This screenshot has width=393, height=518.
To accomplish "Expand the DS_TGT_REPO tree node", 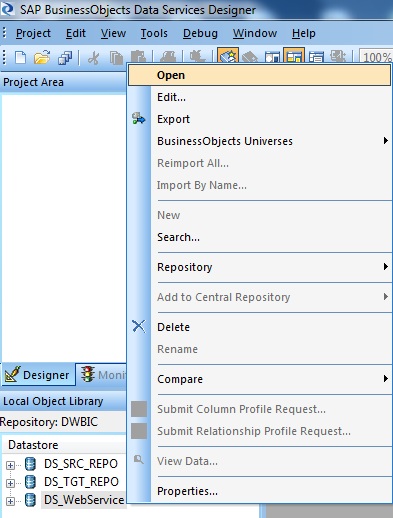I will [x=10, y=483].
